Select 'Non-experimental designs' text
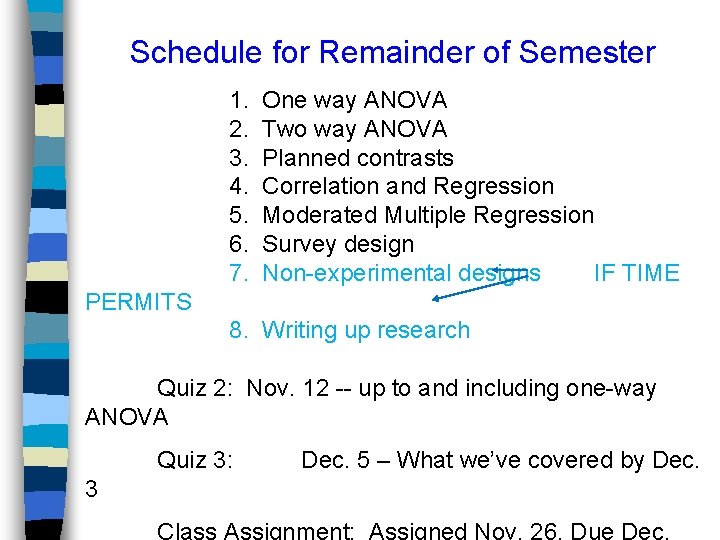This screenshot has width=720, height=540. (x=400, y=273)
